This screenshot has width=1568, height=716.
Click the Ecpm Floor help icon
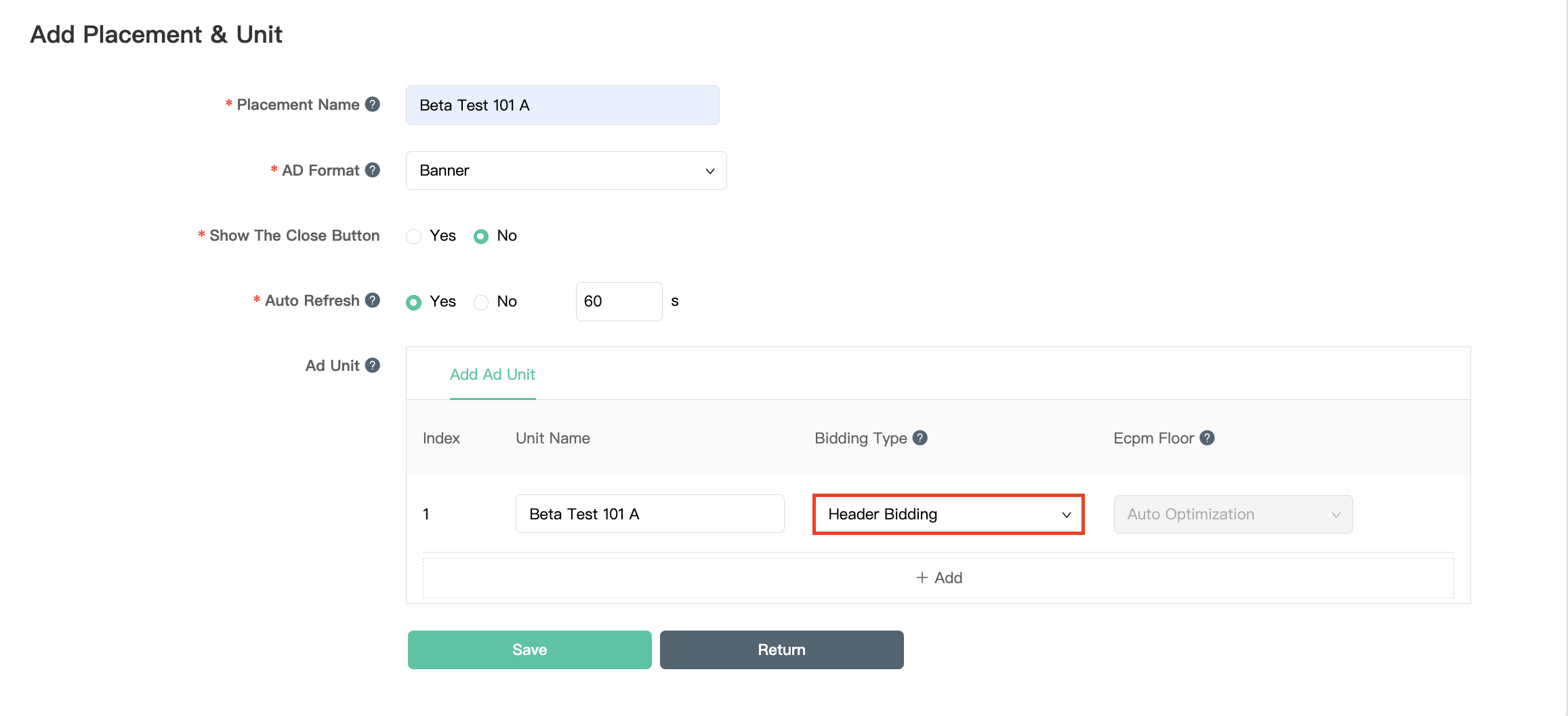pyautogui.click(x=1207, y=438)
